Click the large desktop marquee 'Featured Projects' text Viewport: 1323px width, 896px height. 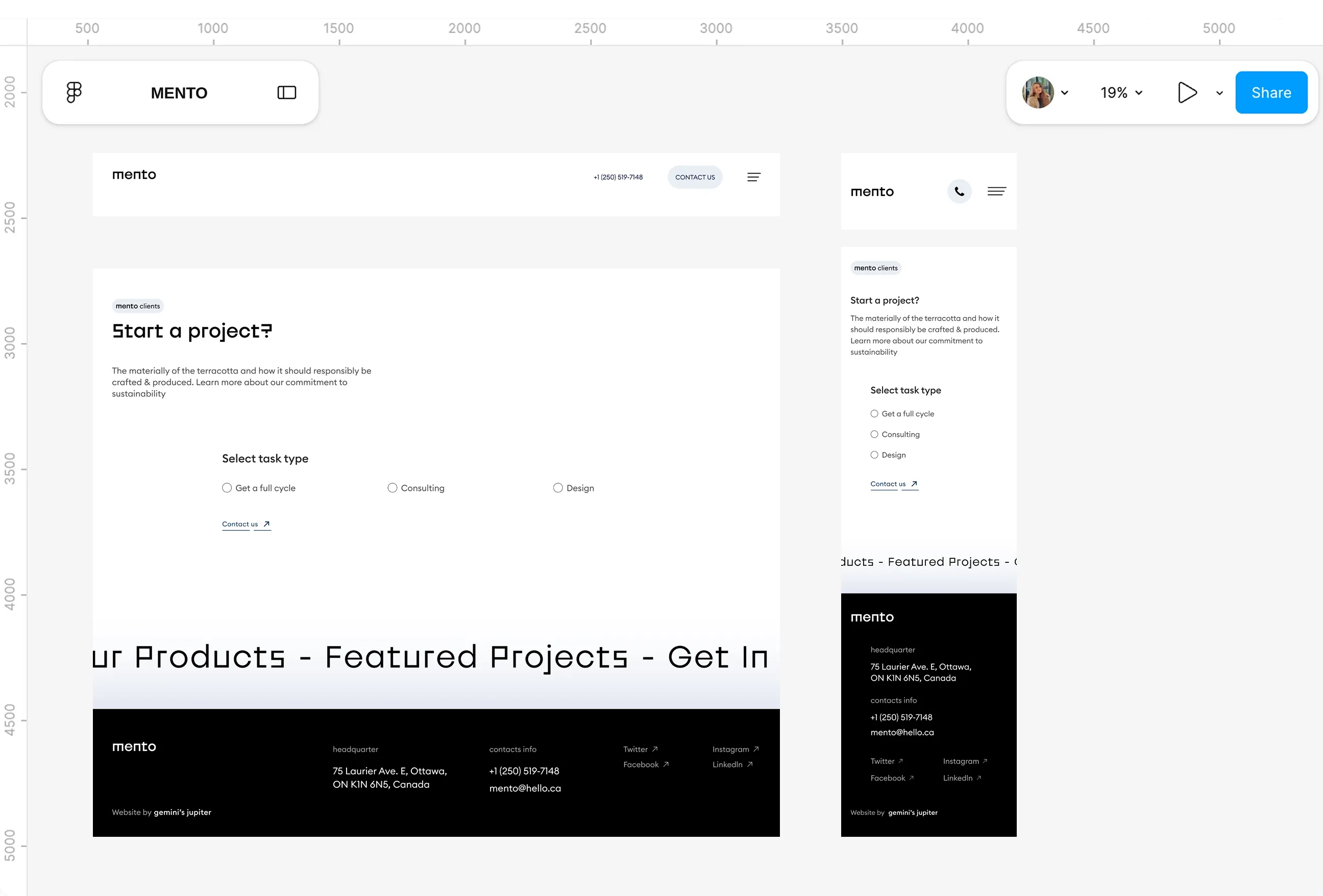[x=477, y=658]
